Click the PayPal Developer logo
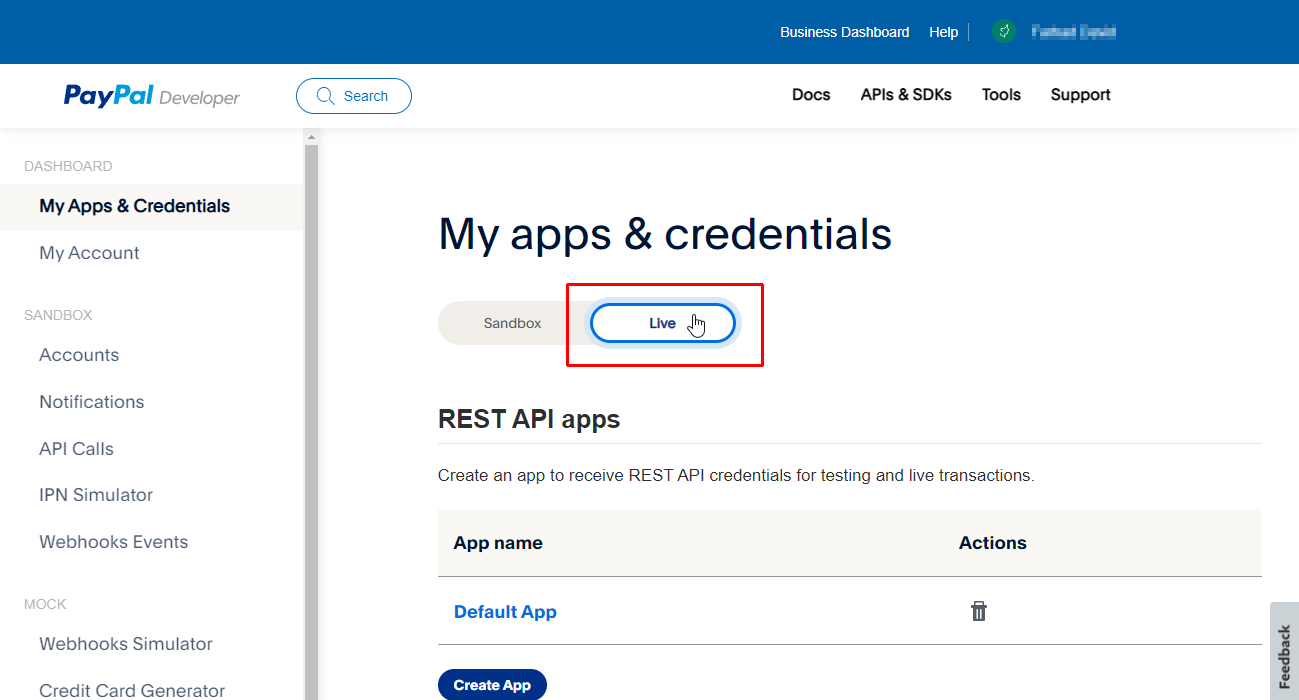1299x700 pixels. [x=152, y=96]
